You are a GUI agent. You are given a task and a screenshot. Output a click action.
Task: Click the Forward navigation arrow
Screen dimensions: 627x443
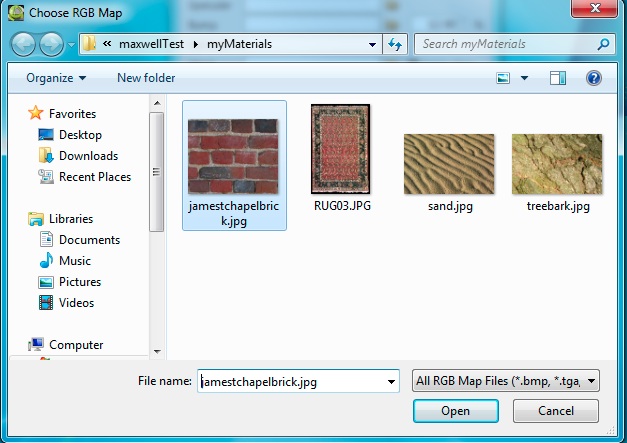tap(51, 44)
